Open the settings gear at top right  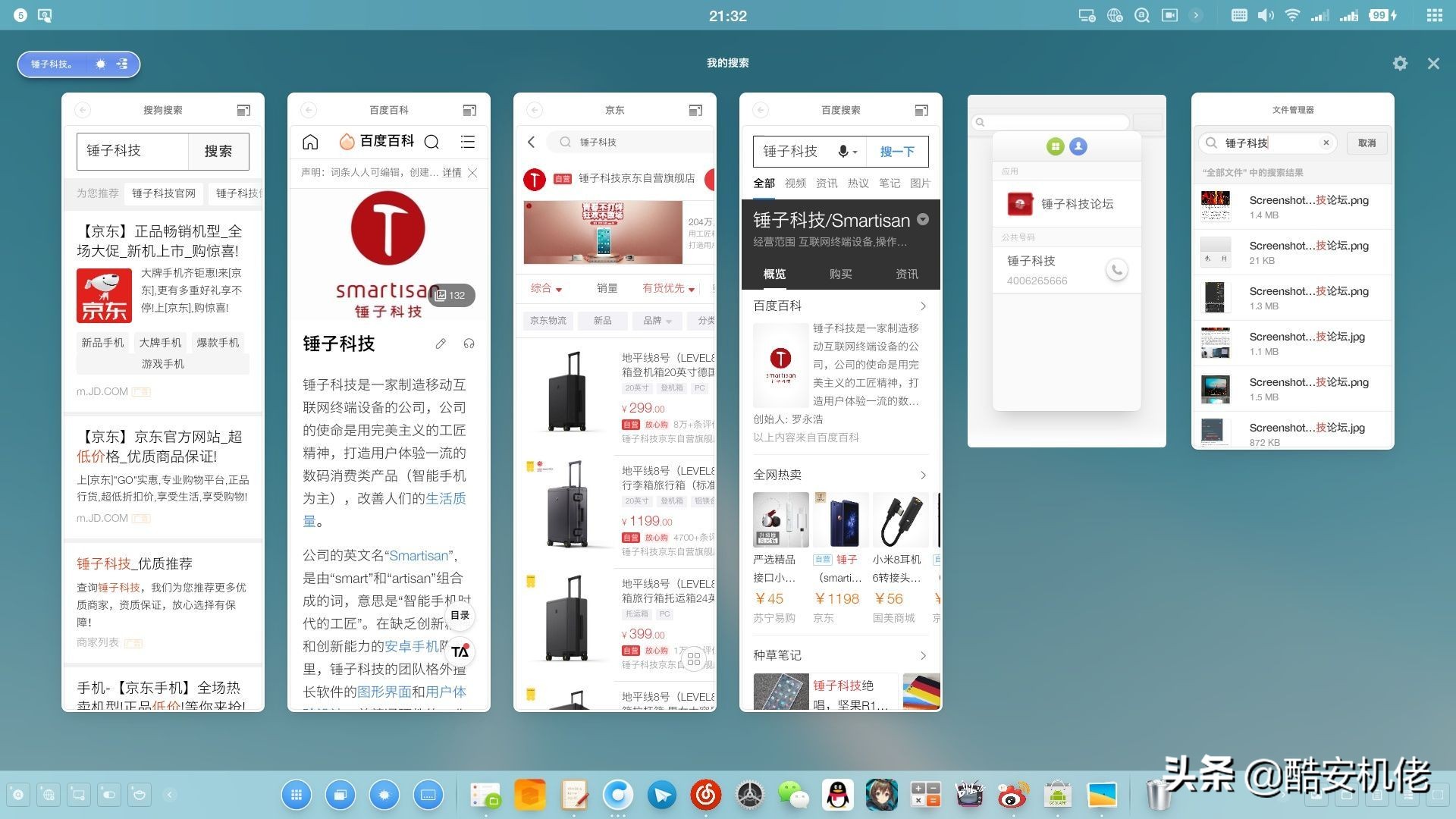[x=1400, y=64]
